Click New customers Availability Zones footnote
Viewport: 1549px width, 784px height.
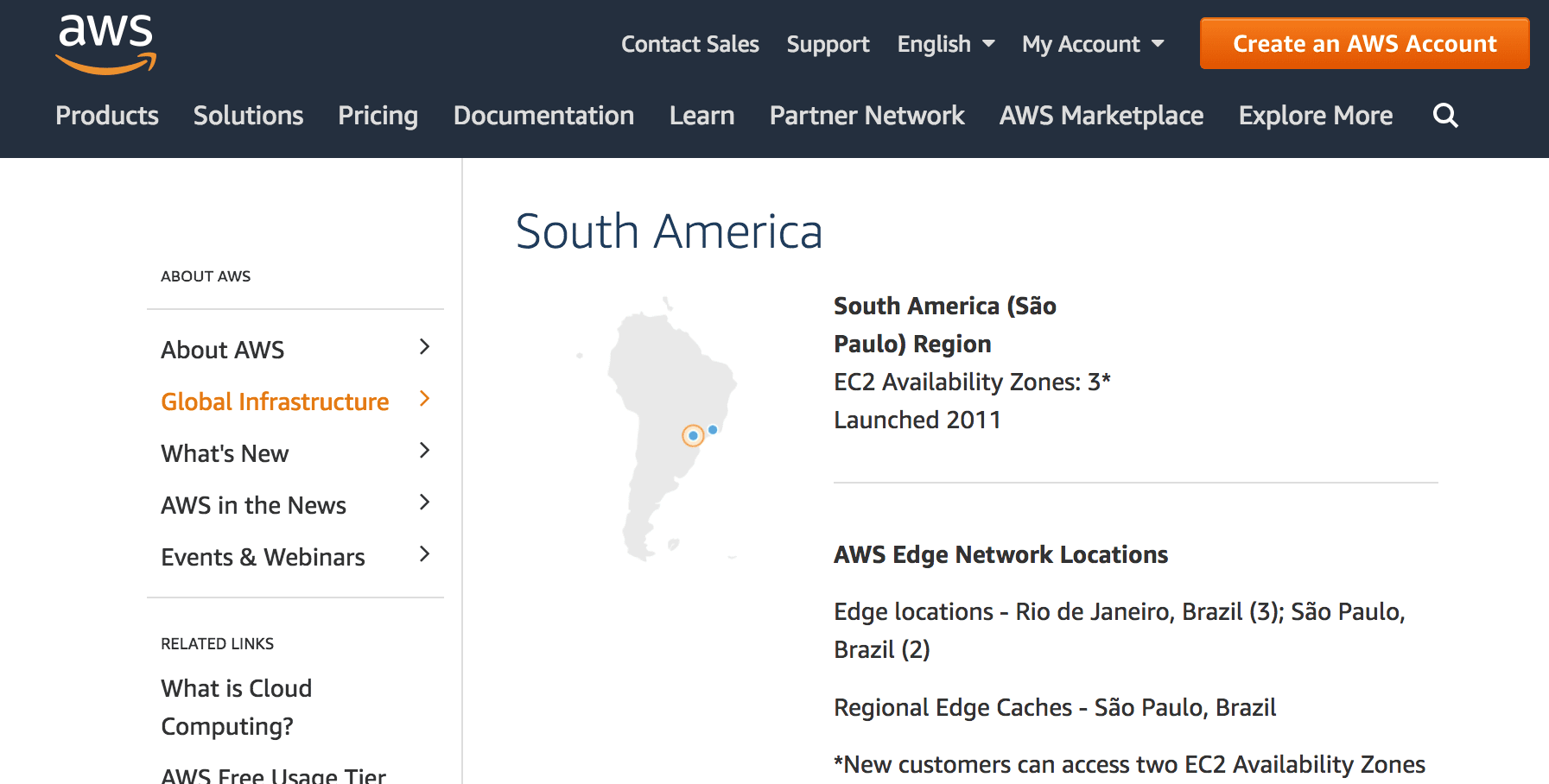pyautogui.click(x=1129, y=765)
